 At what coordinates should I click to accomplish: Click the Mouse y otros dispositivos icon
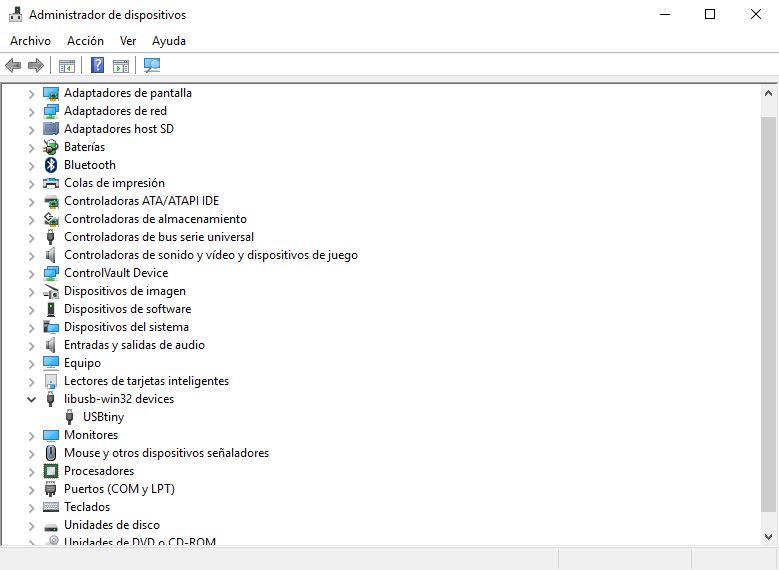(51, 453)
